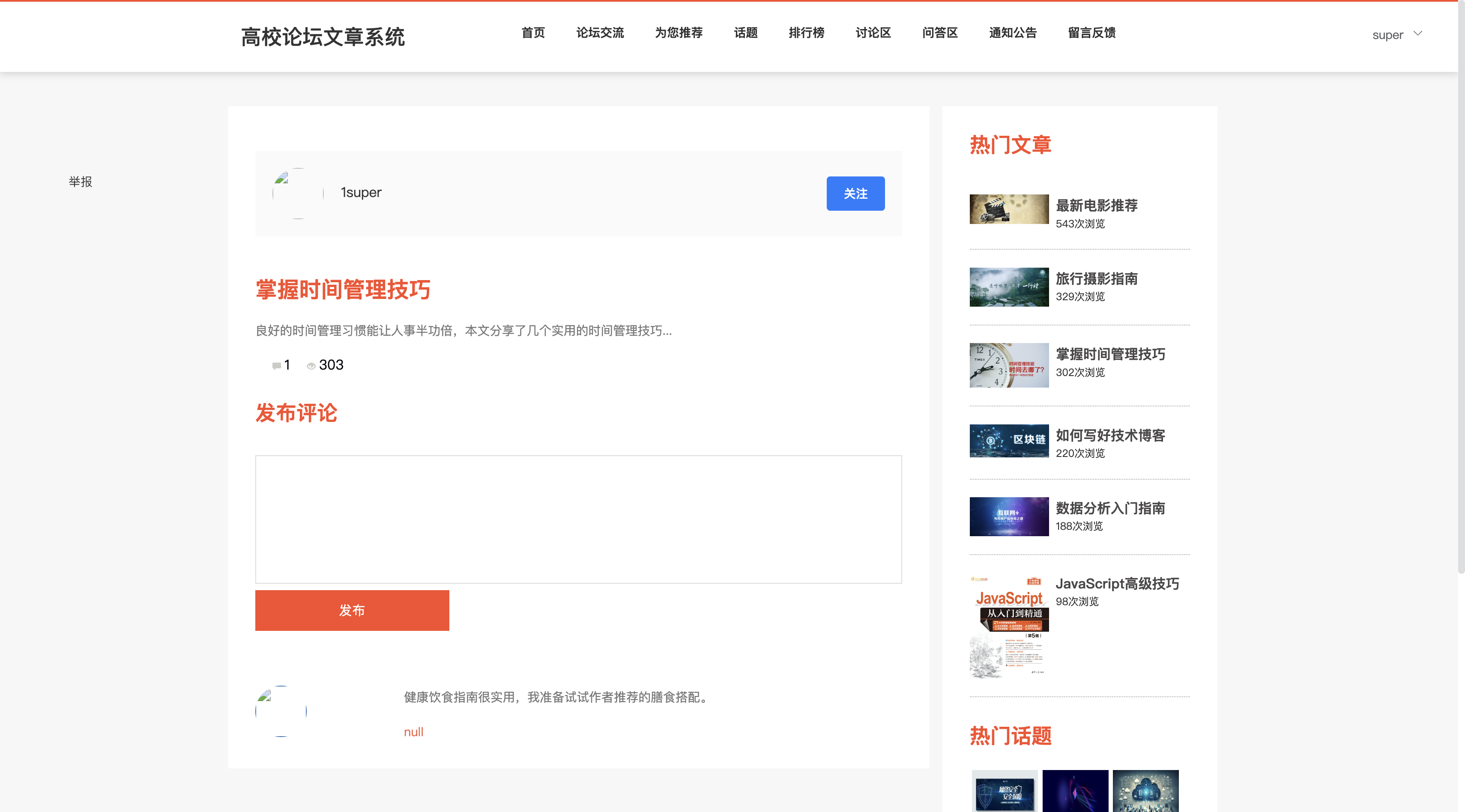This screenshot has width=1465, height=812.
Task: Open the 数据分析入门指南 article thumbnail
Action: coord(1009,516)
